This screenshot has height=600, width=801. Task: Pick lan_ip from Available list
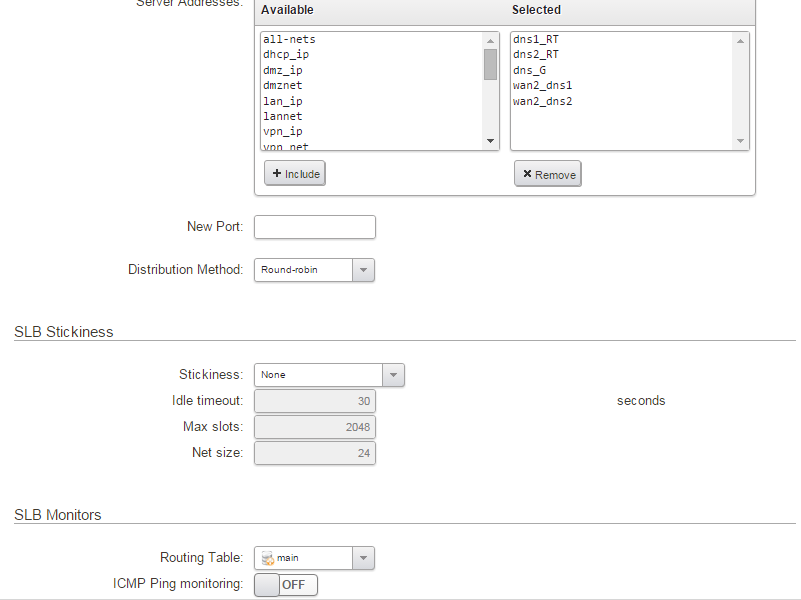282,101
